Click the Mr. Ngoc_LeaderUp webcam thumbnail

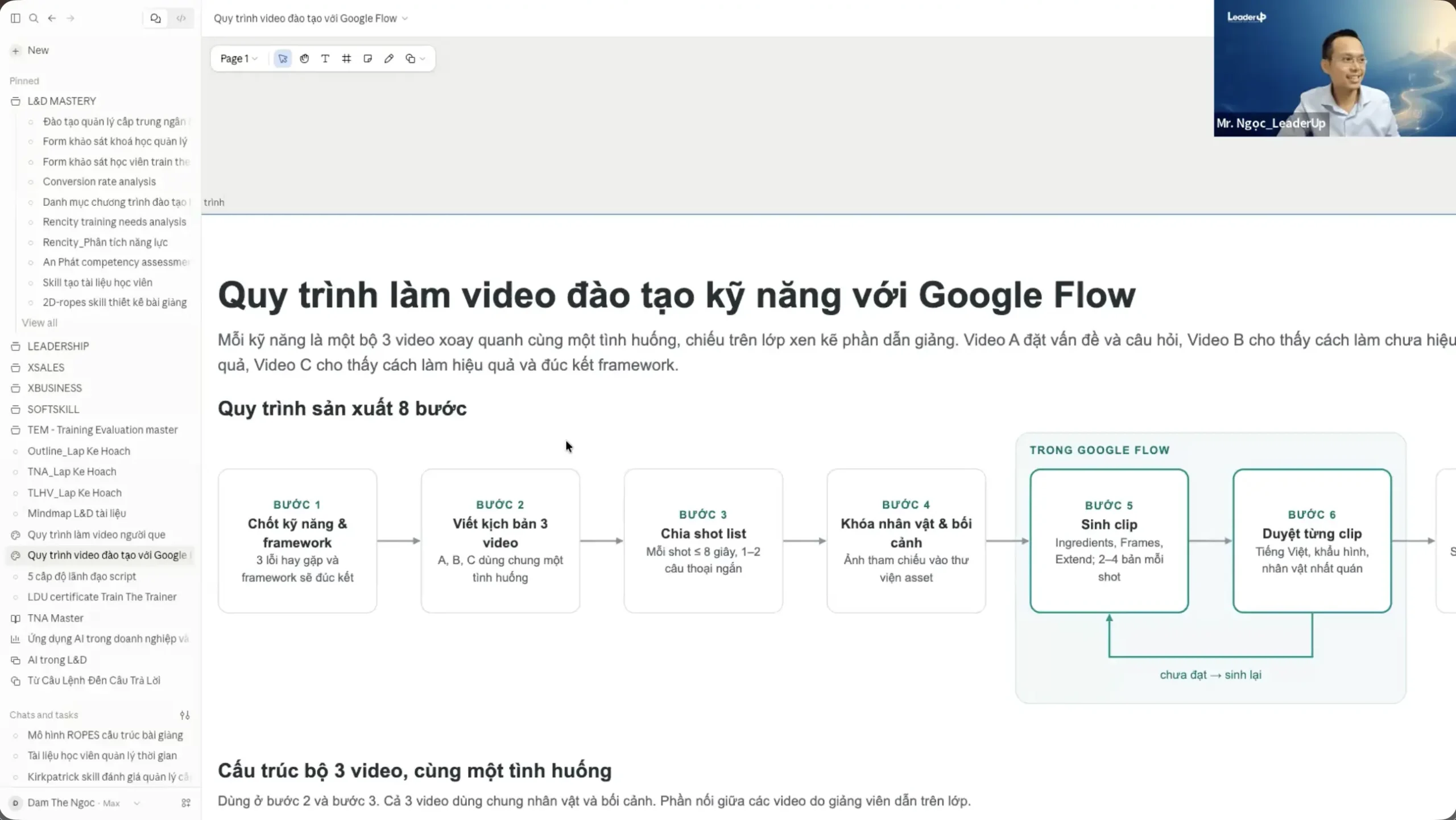click(x=1335, y=68)
